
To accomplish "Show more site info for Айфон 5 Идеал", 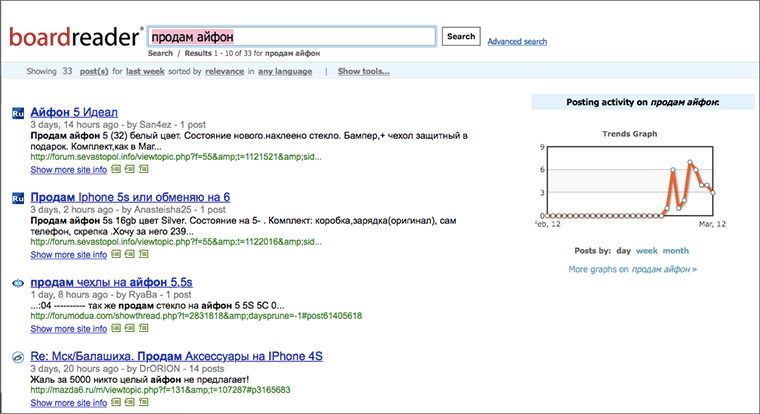I will coord(68,170).
